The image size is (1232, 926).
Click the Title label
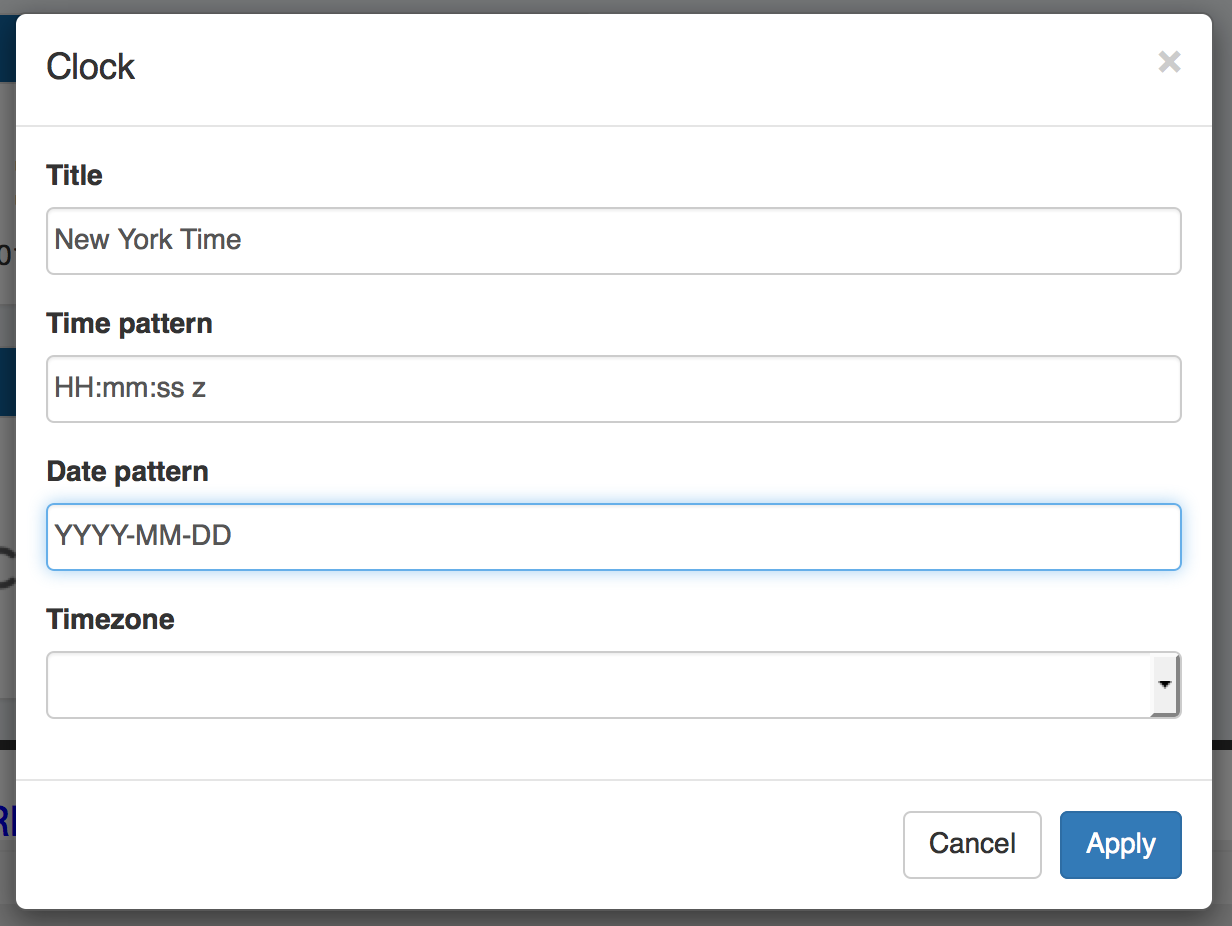click(x=74, y=176)
